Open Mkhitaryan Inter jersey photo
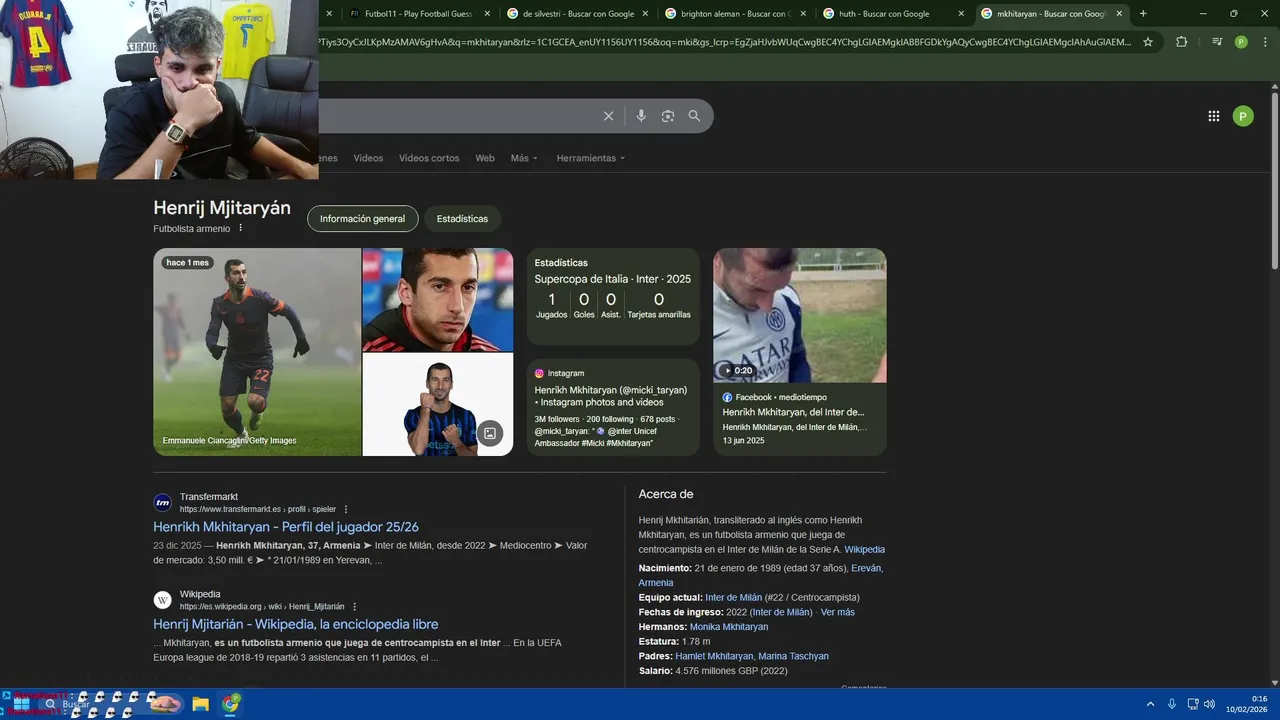This screenshot has width=1280, height=720. click(438, 405)
